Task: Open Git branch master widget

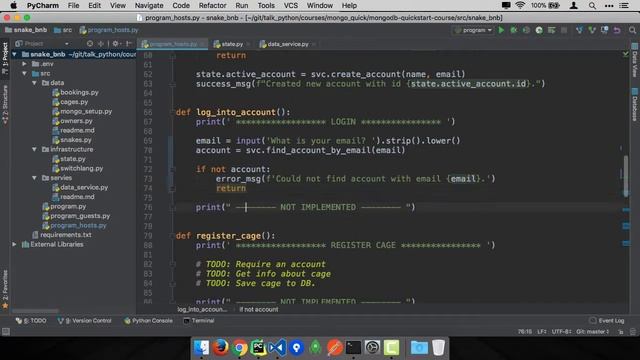Action: [x=593, y=332]
